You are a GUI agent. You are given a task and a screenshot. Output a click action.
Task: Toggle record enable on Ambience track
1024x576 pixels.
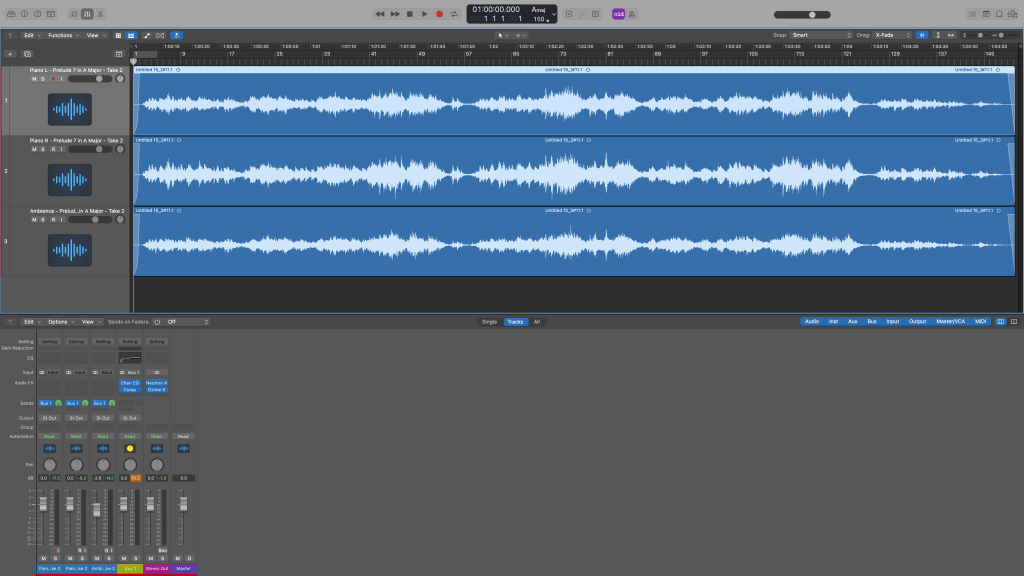pyautogui.click(x=51, y=219)
